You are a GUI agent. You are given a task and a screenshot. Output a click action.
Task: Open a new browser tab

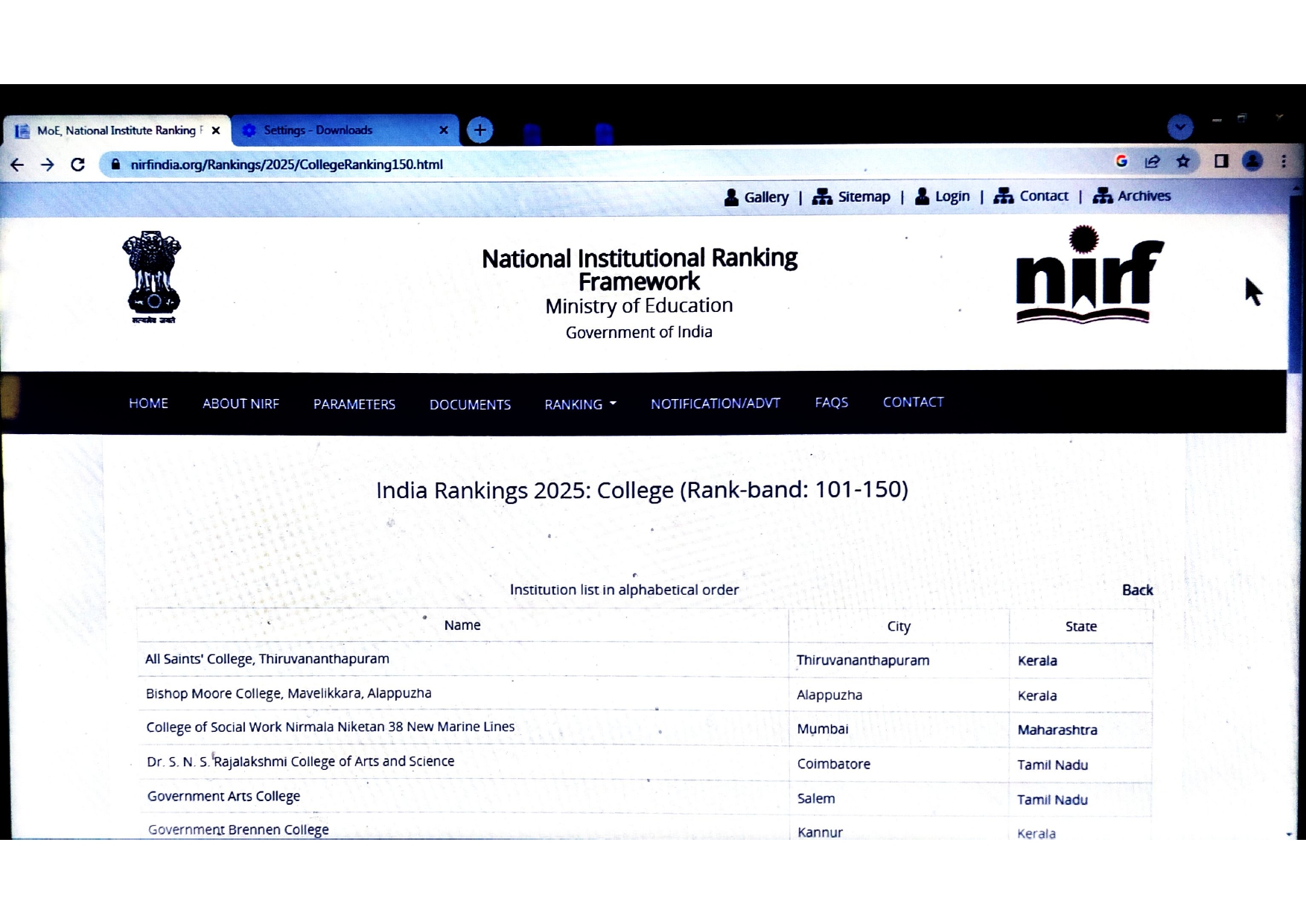pos(480,130)
